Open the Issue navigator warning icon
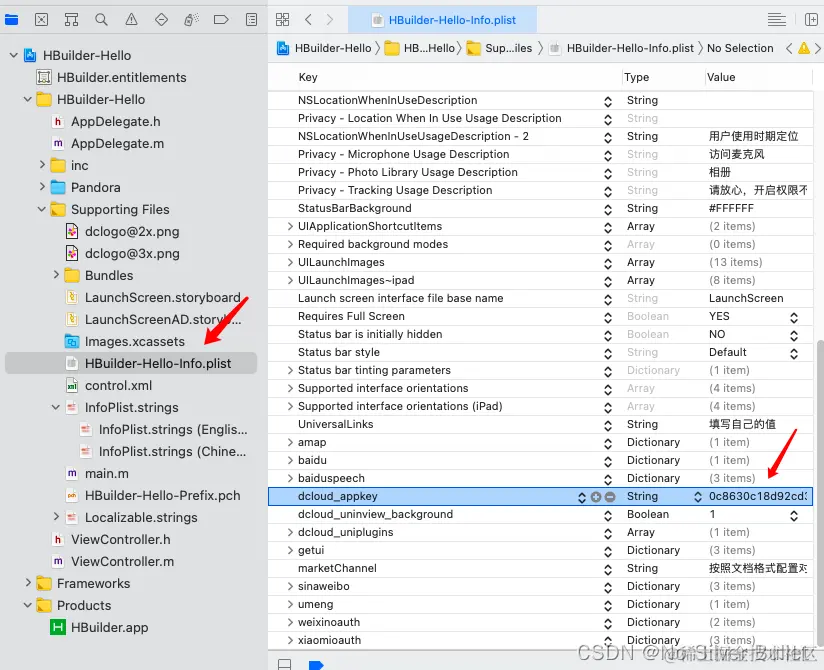The image size is (824, 670). (x=131, y=20)
